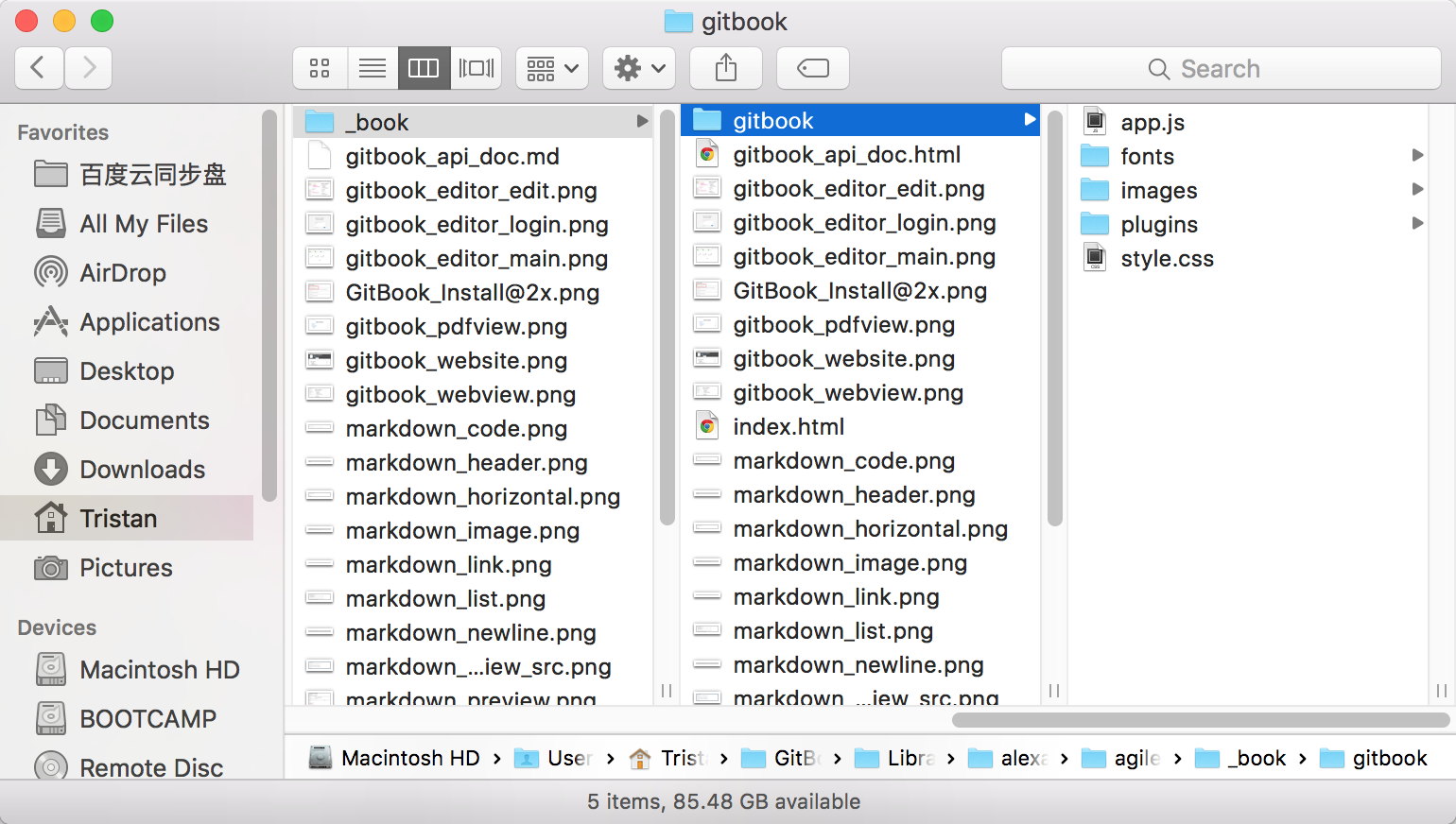
Task: Click first column vertical scrollbar
Action: 667,318
